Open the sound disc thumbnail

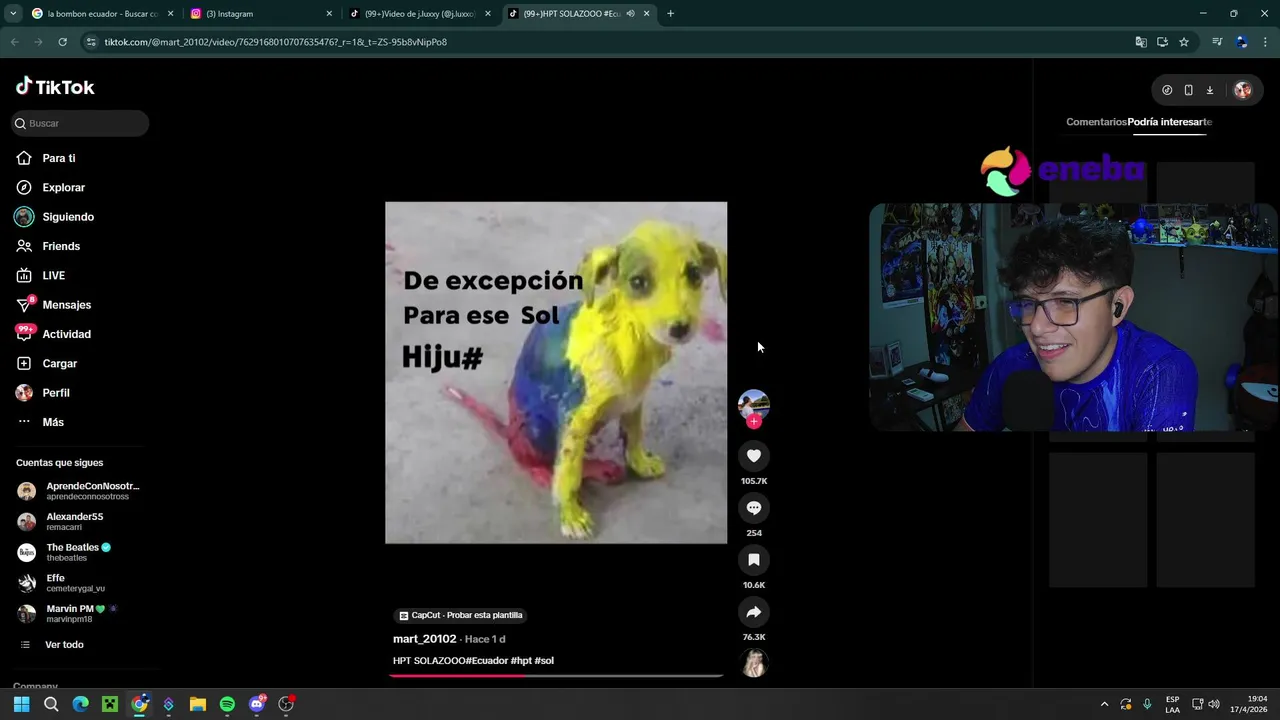[x=754, y=663]
